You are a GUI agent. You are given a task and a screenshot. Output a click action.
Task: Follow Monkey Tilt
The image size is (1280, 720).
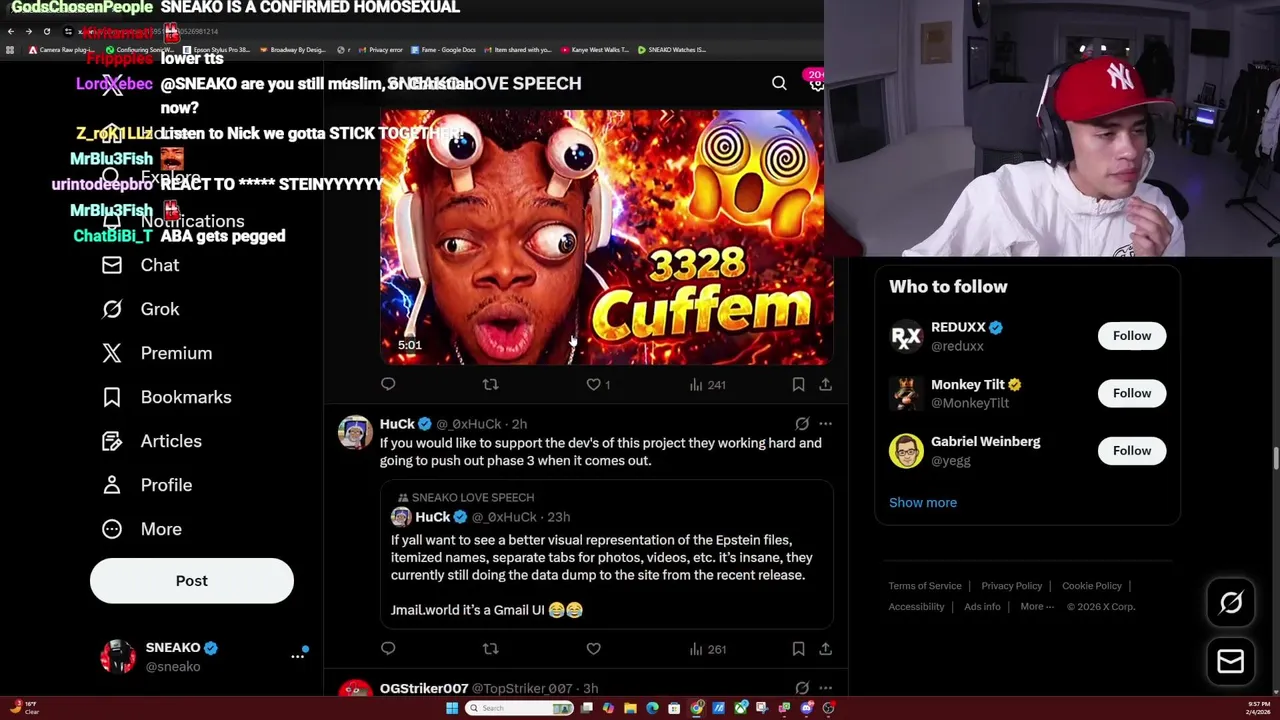click(x=1132, y=393)
